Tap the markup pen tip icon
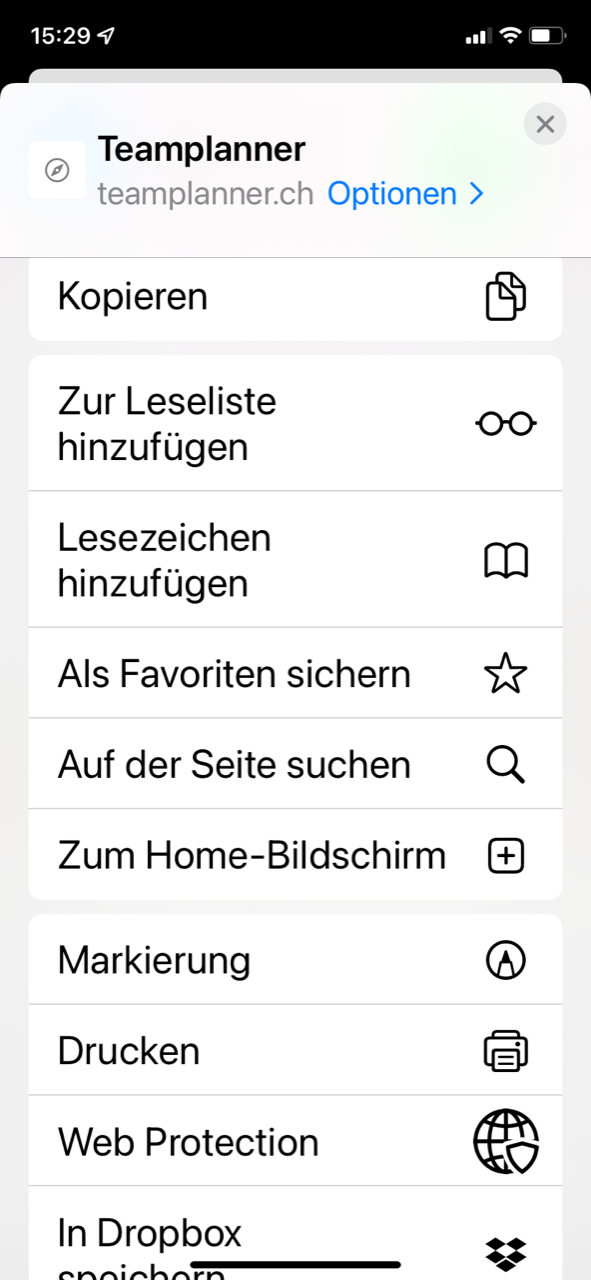The height and width of the screenshot is (1280, 591). pyautogui.click(x=506, y=961)
